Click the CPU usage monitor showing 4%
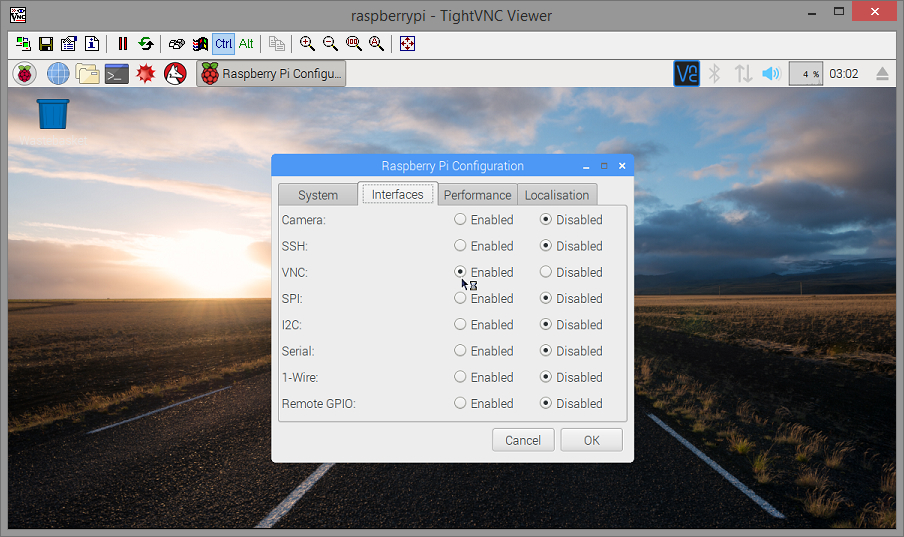Viewport: 904px width, 537px height. (x=805, y=74)
